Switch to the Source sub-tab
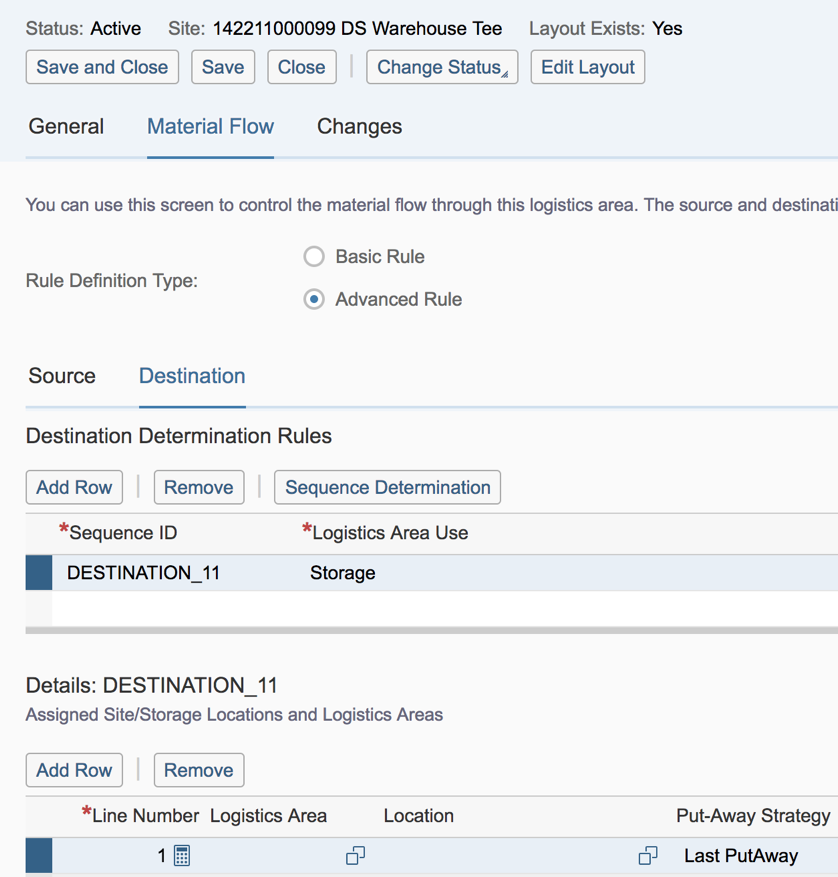The width and height of the screenshot is (838, 877). pos(62,377)
